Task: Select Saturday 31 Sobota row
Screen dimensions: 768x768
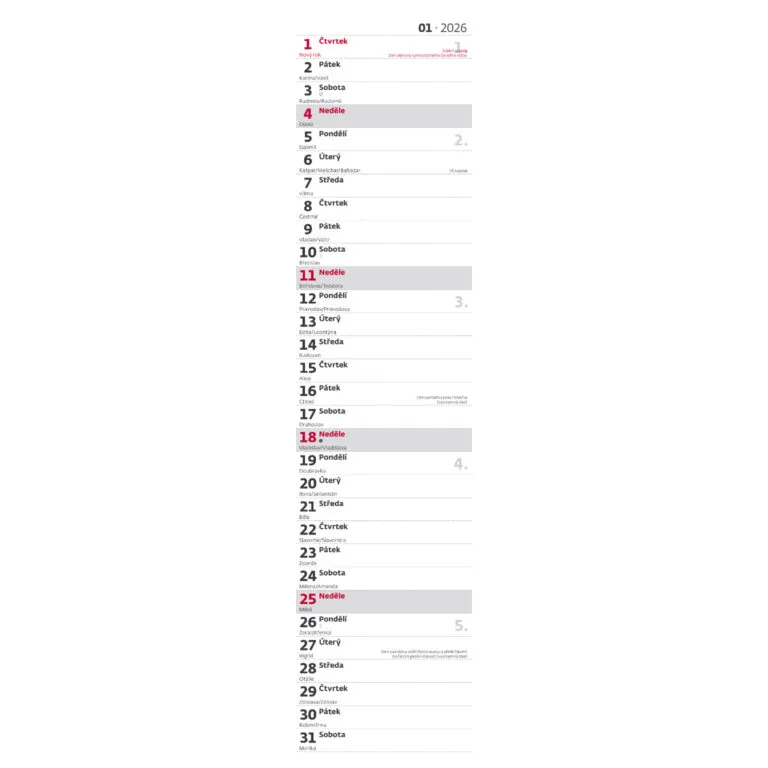Action: 384,739
